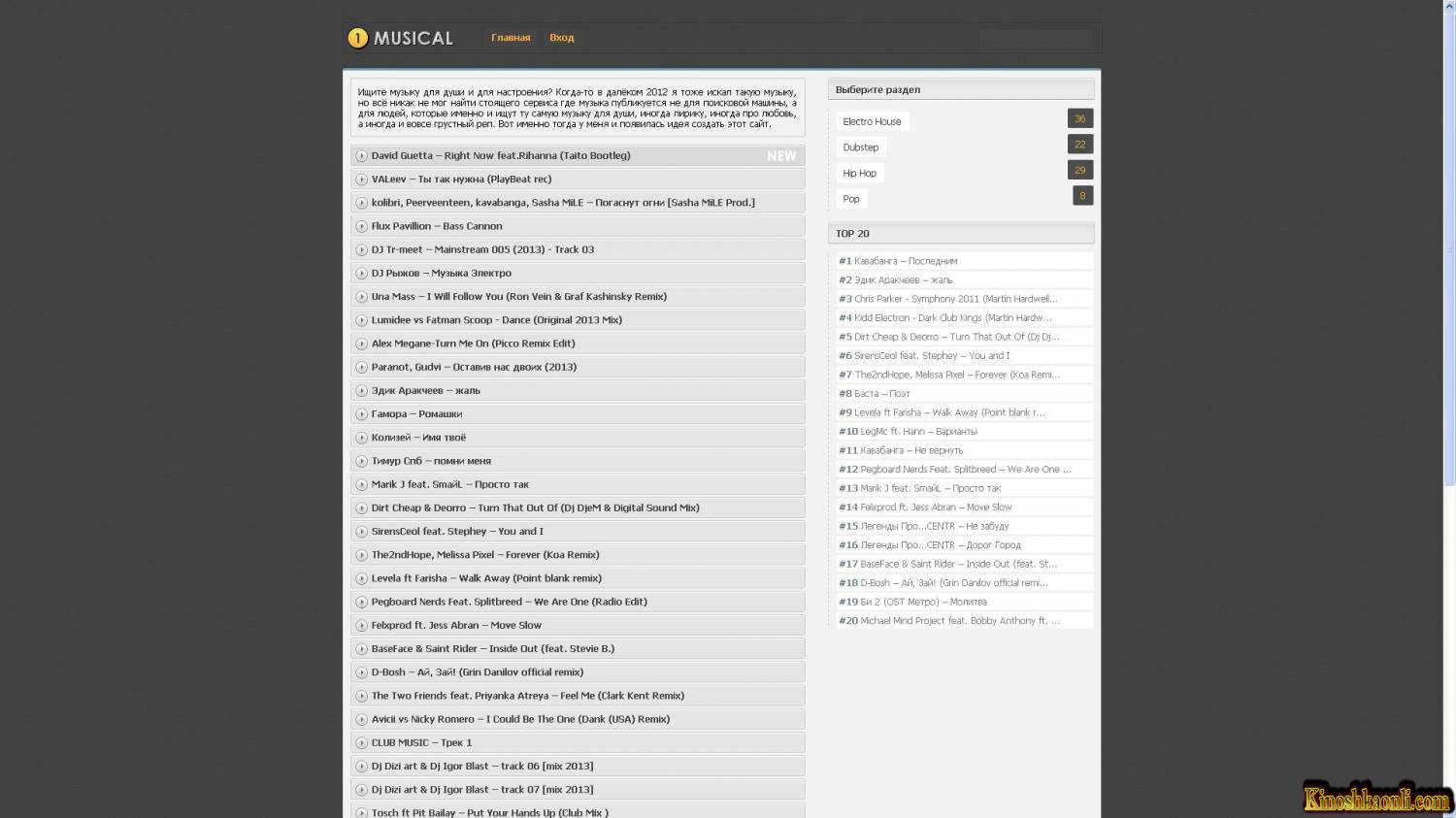Click play icon for Alex Megane-Turn Me On
The width and height of the screenshot is (1456, 818).
pyautogui.click(x=361, y=344)
